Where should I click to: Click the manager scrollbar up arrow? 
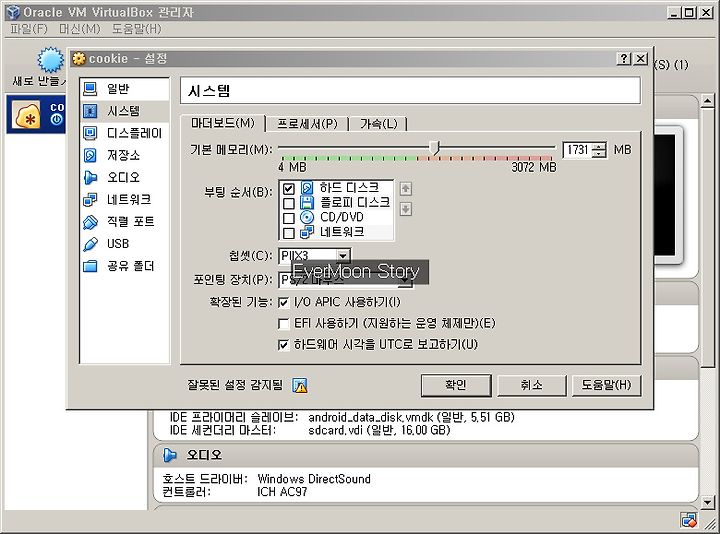tap(708, 101)
